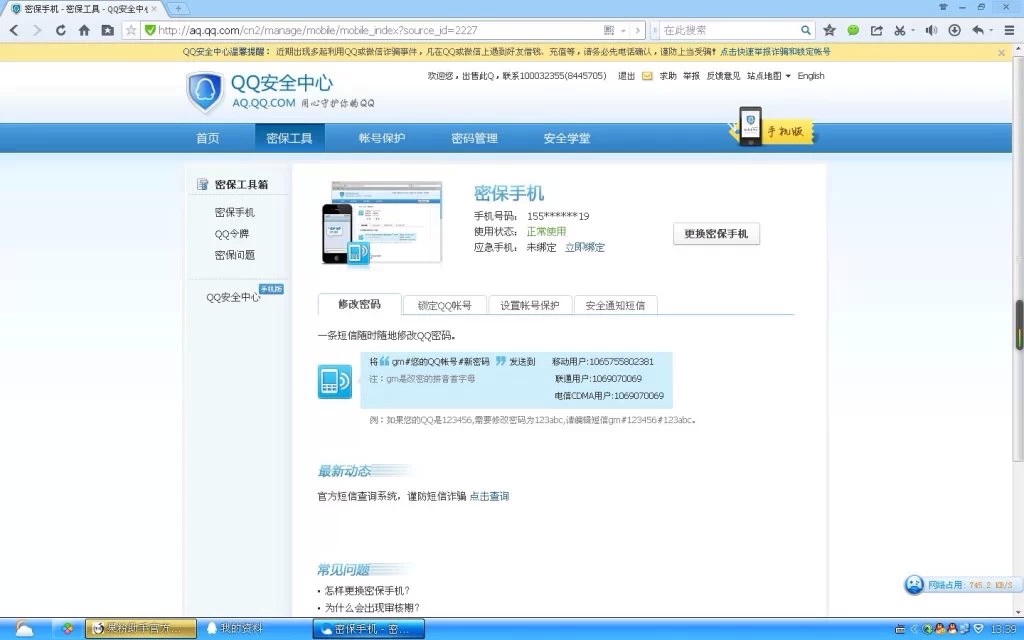Click the 举报 report link
Viewport: 1024px width, 640px height.
692,76
